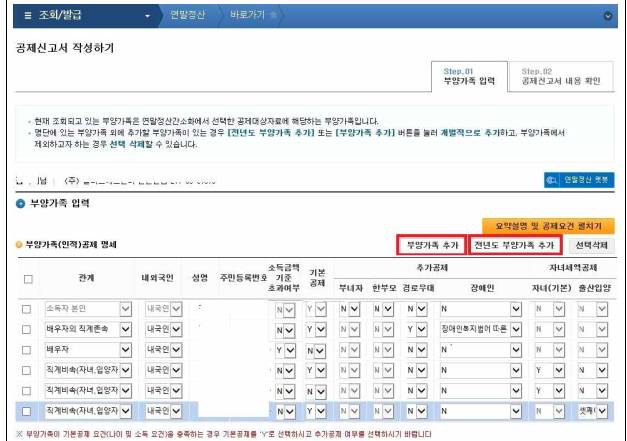This screenshot has height=441, width=627.
Task: Open the 연말정산 챗봇 button
Action: pyautogui.click(x=579, y=180)
